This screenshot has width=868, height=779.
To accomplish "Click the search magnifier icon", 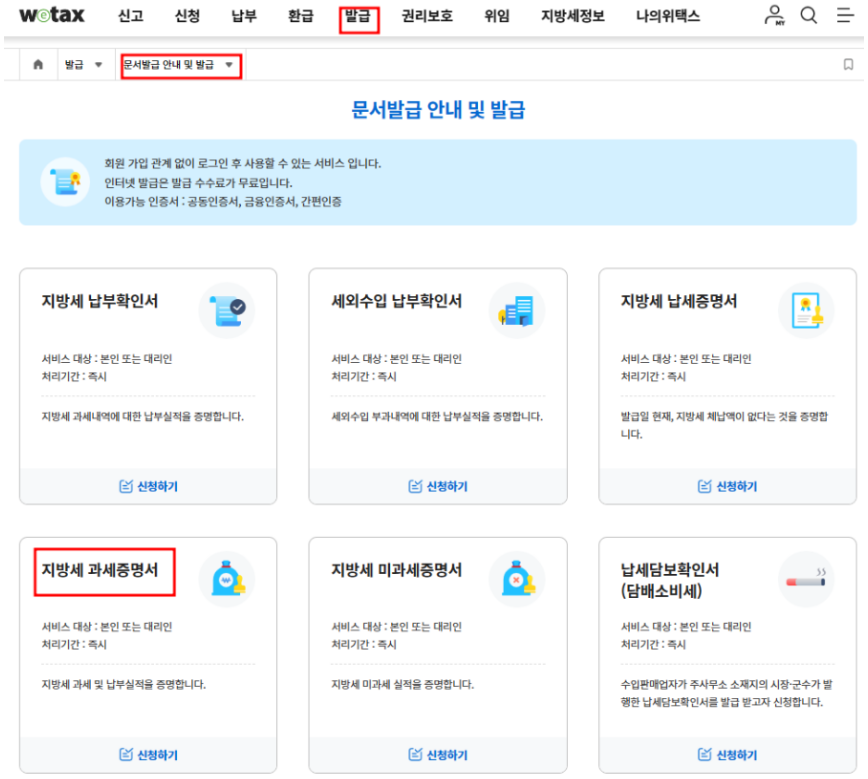I will point(809,15).
